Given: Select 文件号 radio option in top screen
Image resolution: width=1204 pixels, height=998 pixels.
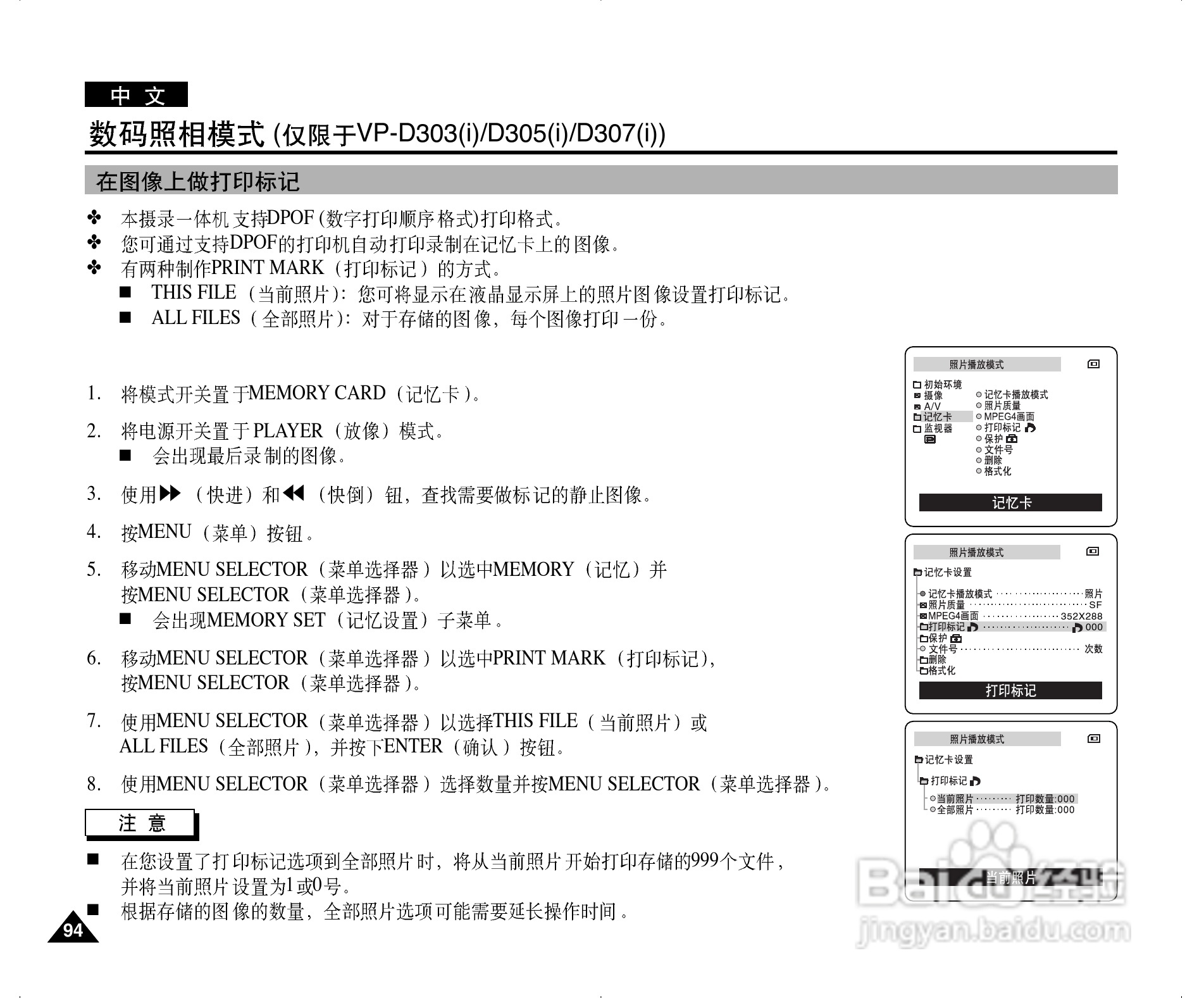Looking at the screenshot, I should coord(979,449).
